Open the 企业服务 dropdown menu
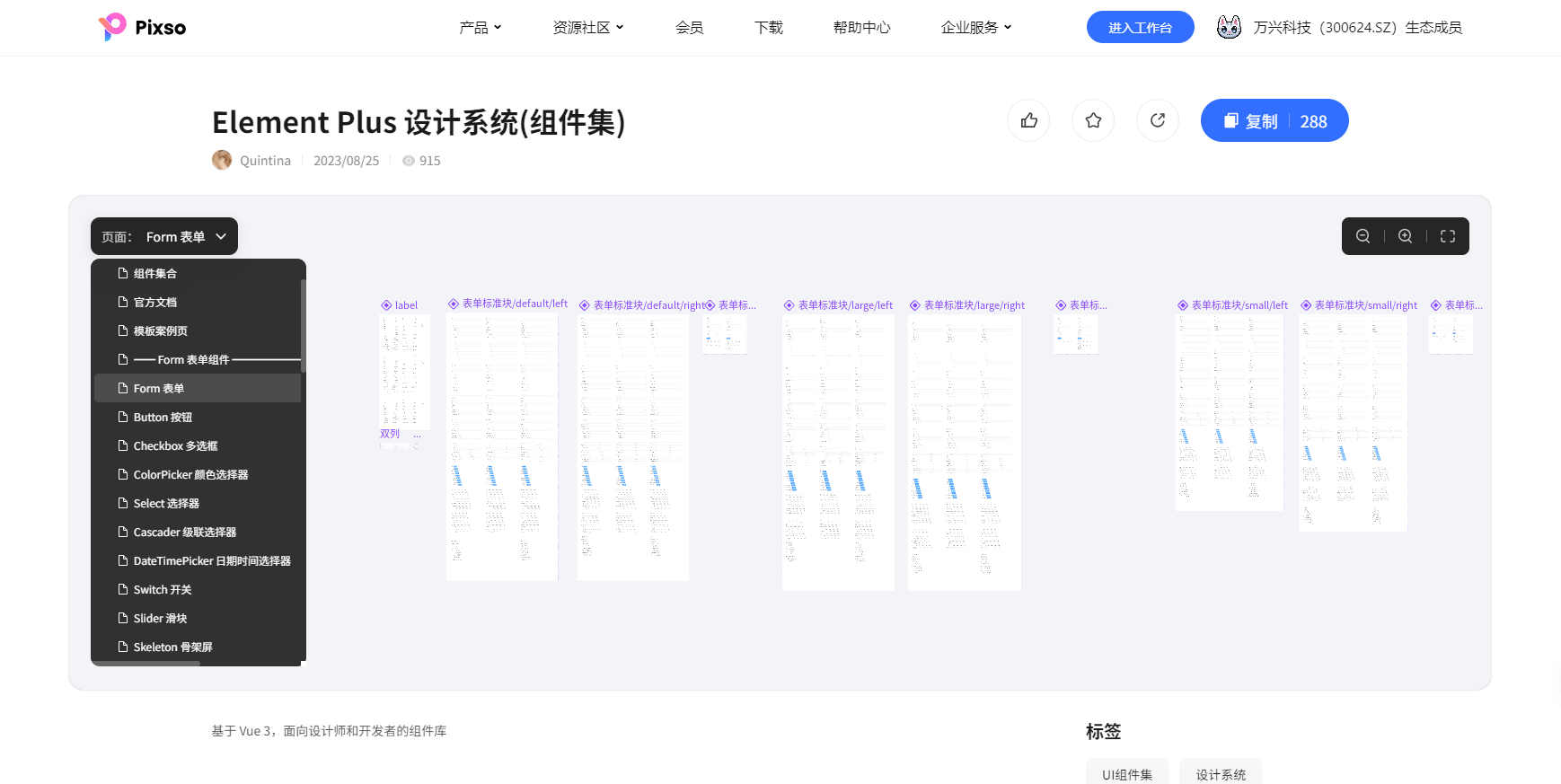The width and height of the screenshot is (1561, 784). pyautogui.click(x=975, y=28)
